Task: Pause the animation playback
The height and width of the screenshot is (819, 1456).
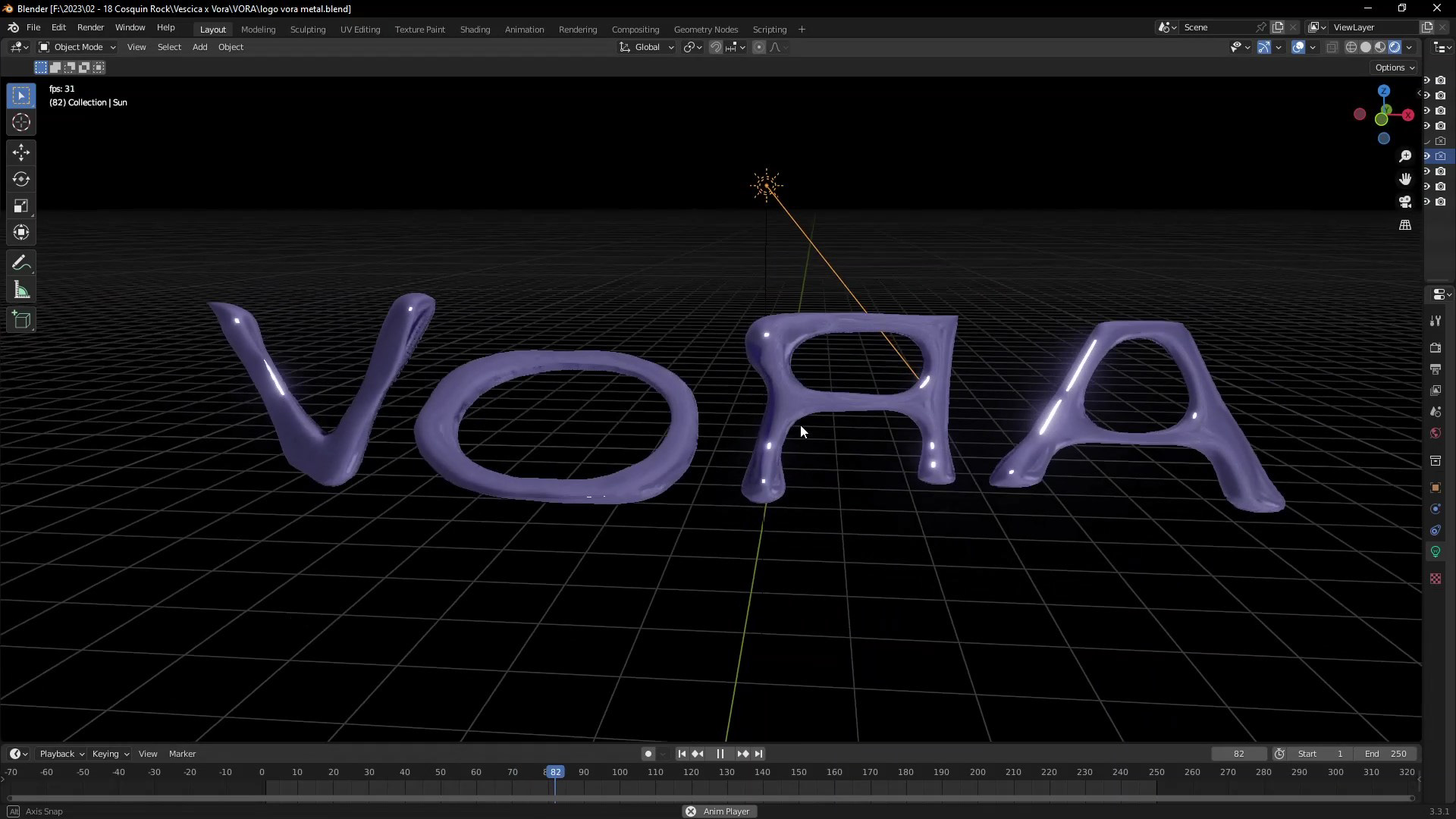Action: point(720,754)
